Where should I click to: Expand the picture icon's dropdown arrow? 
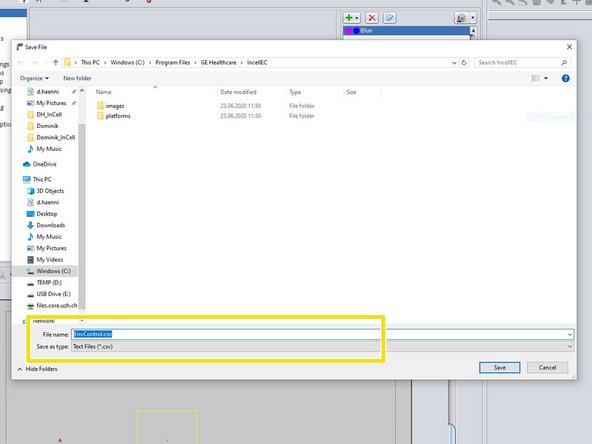pyautogui.click(x=472, y=18)
